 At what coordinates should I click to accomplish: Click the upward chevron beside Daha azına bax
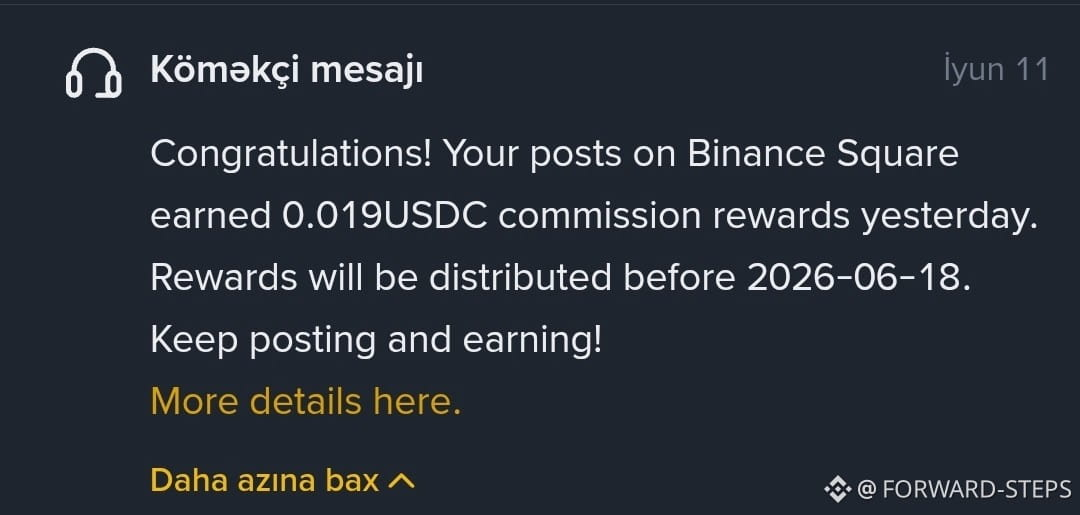click(402, 481)
